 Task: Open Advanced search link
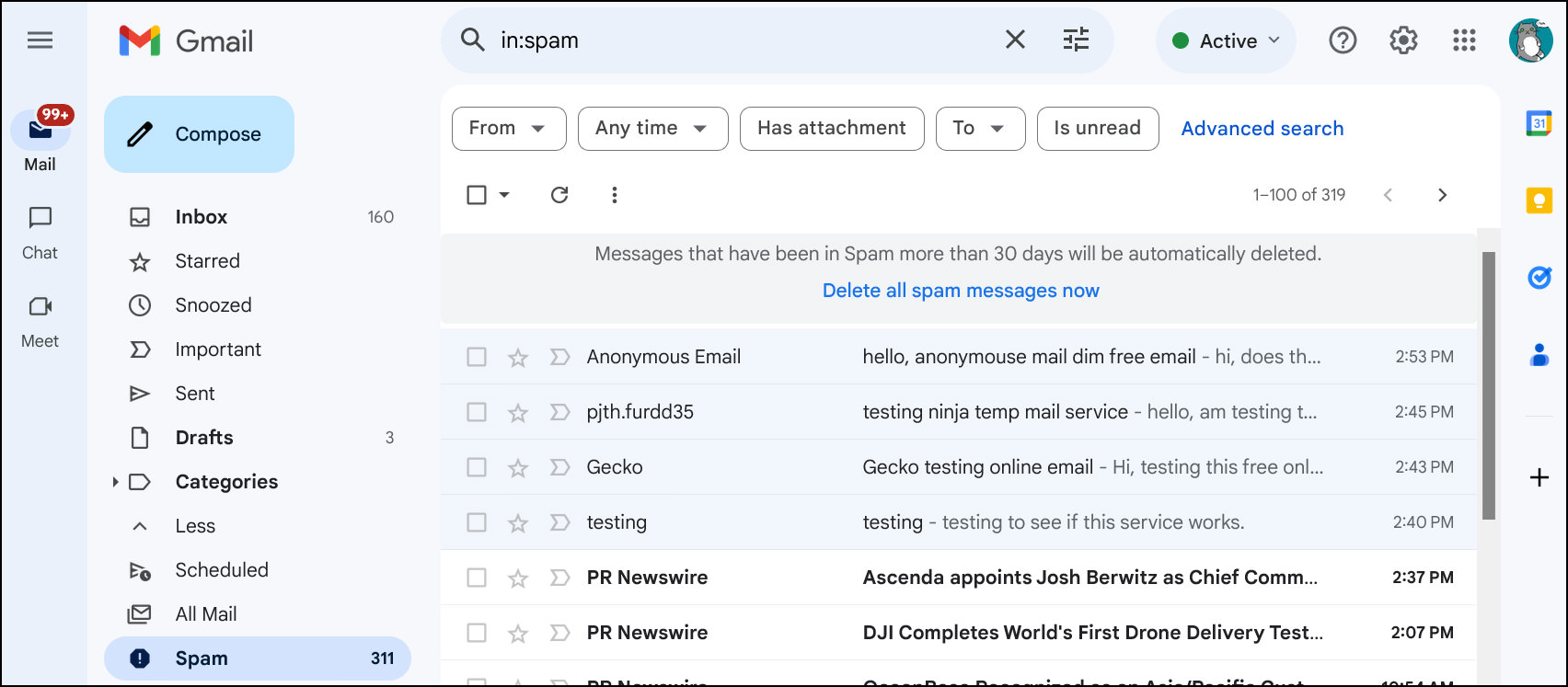[x=1262, y=129]
